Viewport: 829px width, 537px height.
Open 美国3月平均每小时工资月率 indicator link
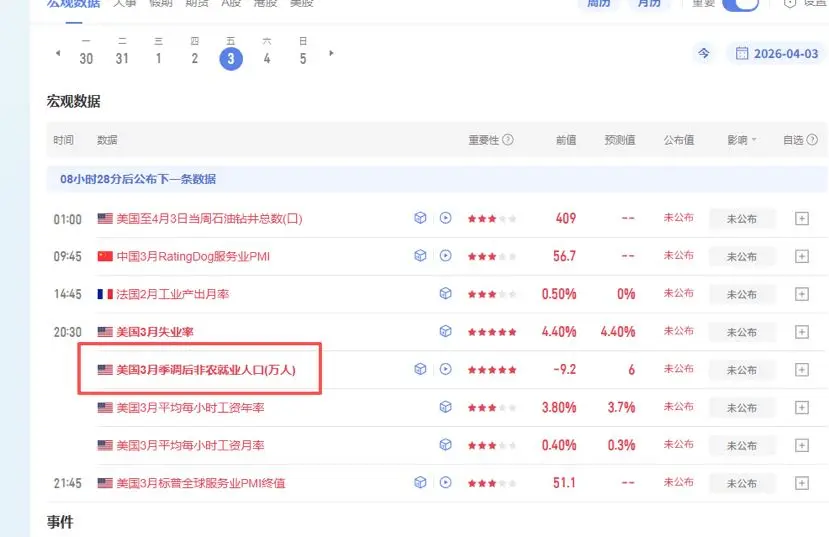(190, 445)
